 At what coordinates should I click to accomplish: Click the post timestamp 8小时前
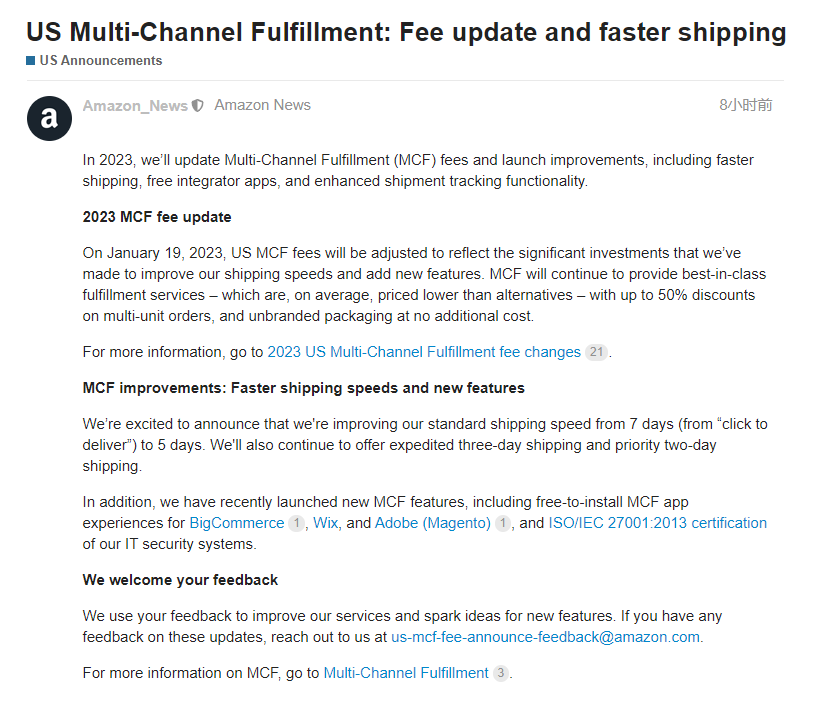coord(745,105)
